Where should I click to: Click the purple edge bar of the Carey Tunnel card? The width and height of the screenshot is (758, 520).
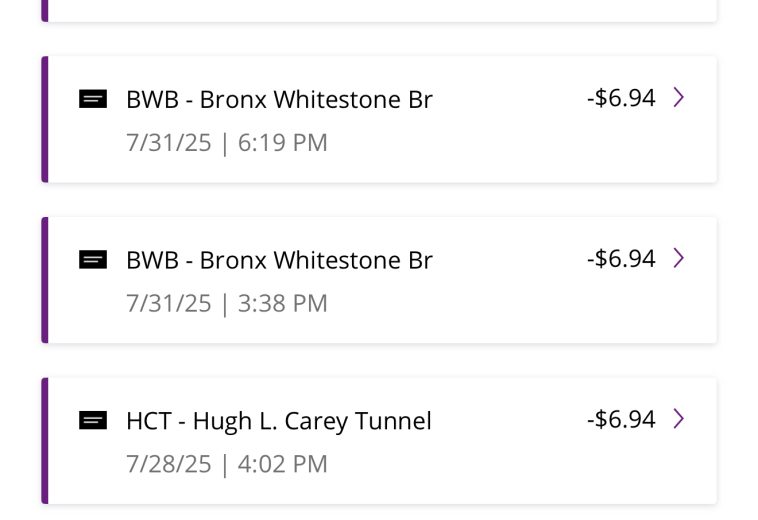[45, 441]
